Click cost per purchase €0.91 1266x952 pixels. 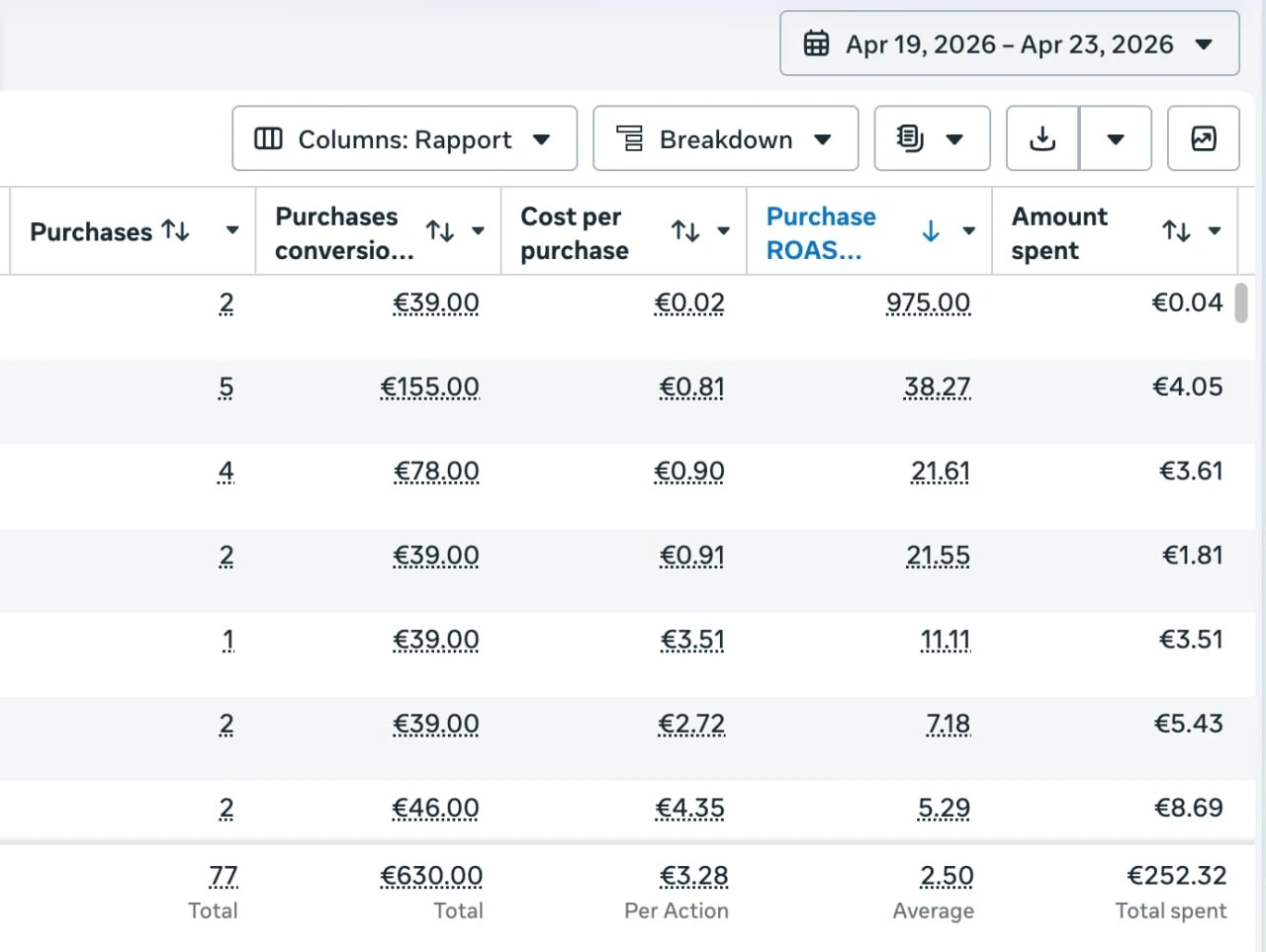[691, 556]
